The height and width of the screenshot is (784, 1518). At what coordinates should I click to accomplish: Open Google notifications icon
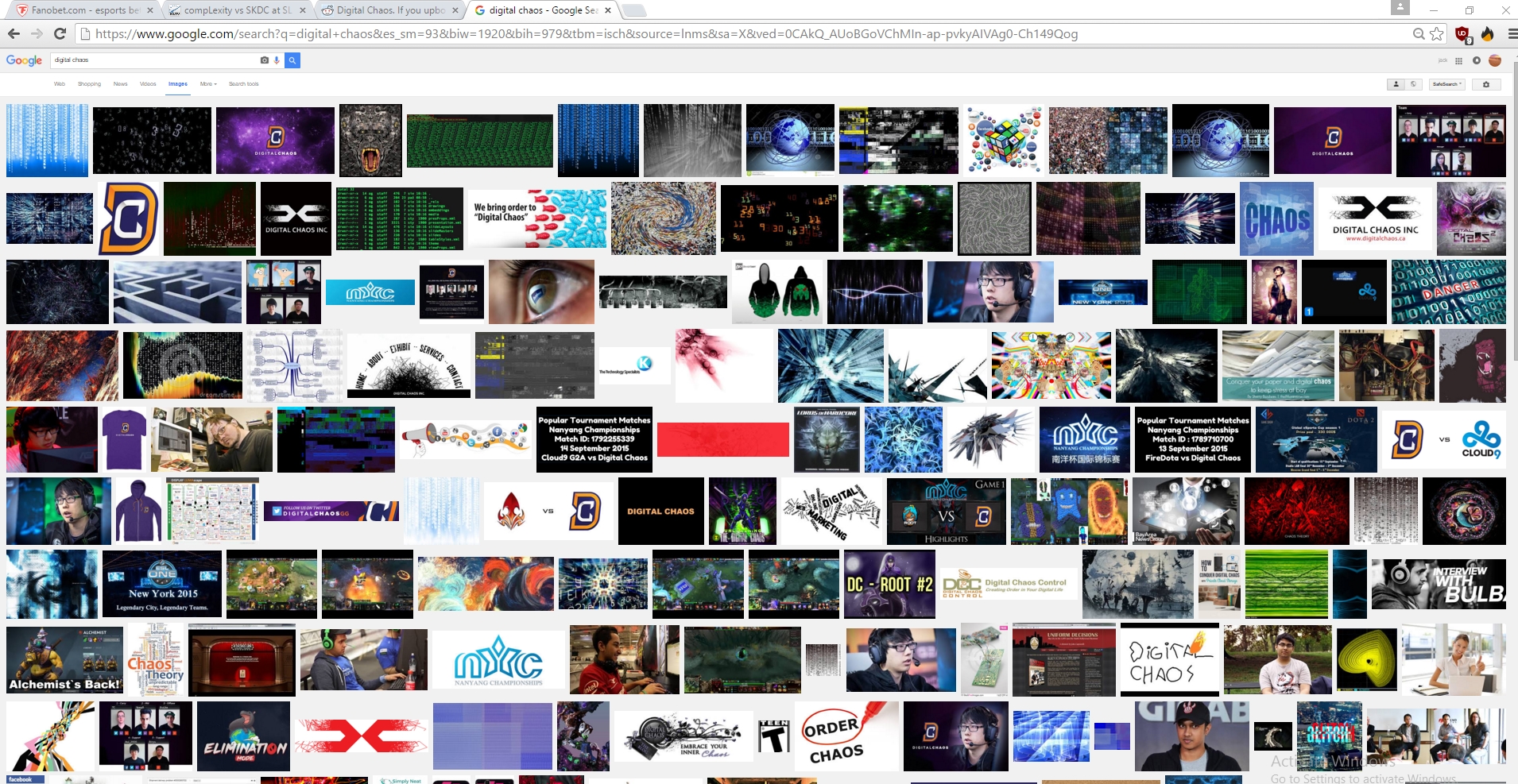coord(1477,60)
